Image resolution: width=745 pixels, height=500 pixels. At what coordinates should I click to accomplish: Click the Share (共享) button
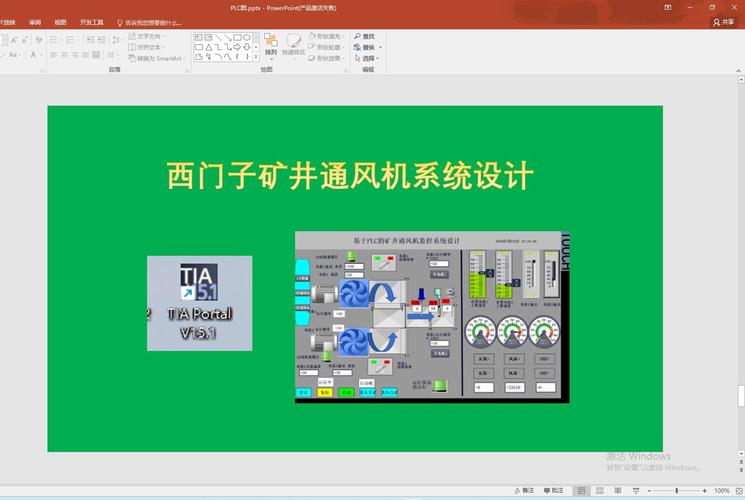[x=724, y=22]
